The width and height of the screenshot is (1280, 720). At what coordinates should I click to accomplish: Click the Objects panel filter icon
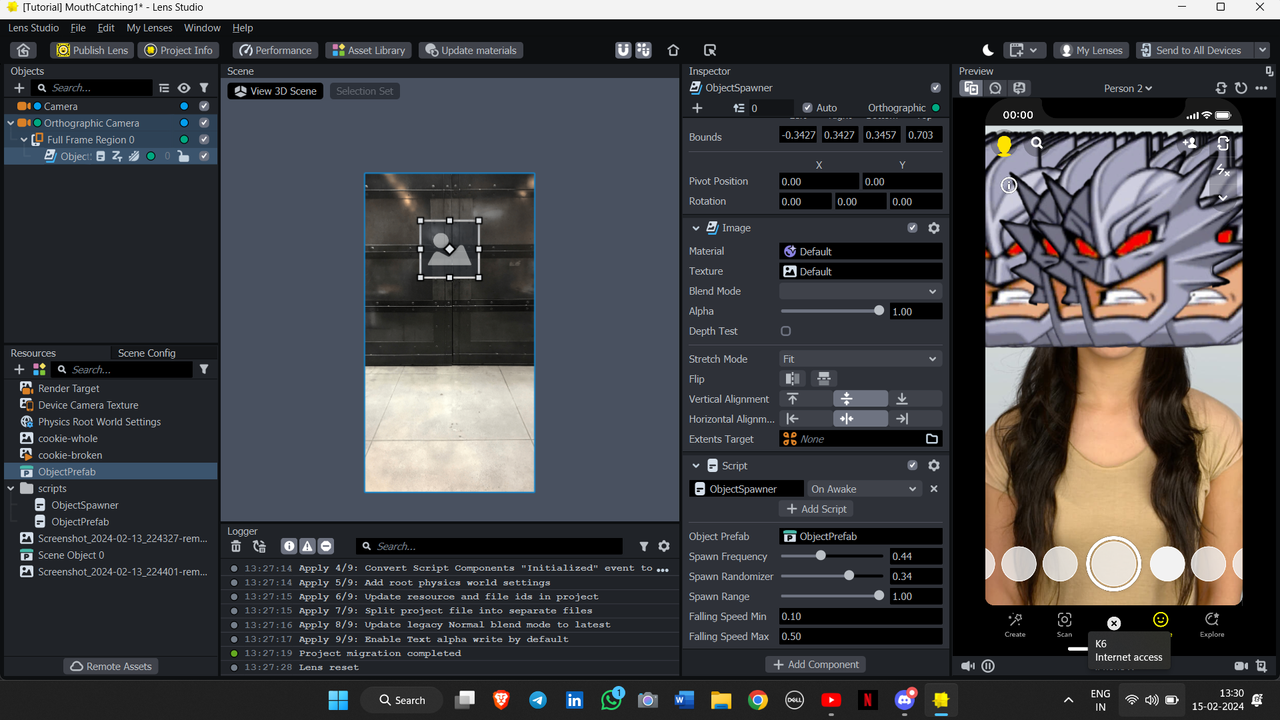coord(204,88)
